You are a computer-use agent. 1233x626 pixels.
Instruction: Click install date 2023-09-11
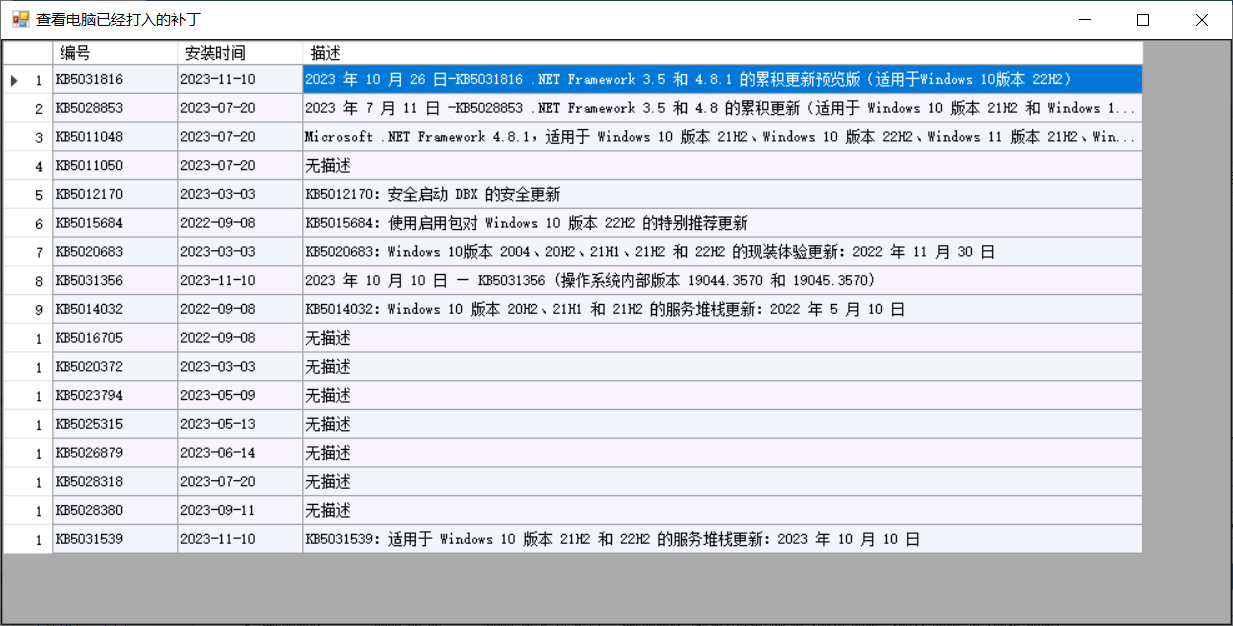[x=240, y=510]
